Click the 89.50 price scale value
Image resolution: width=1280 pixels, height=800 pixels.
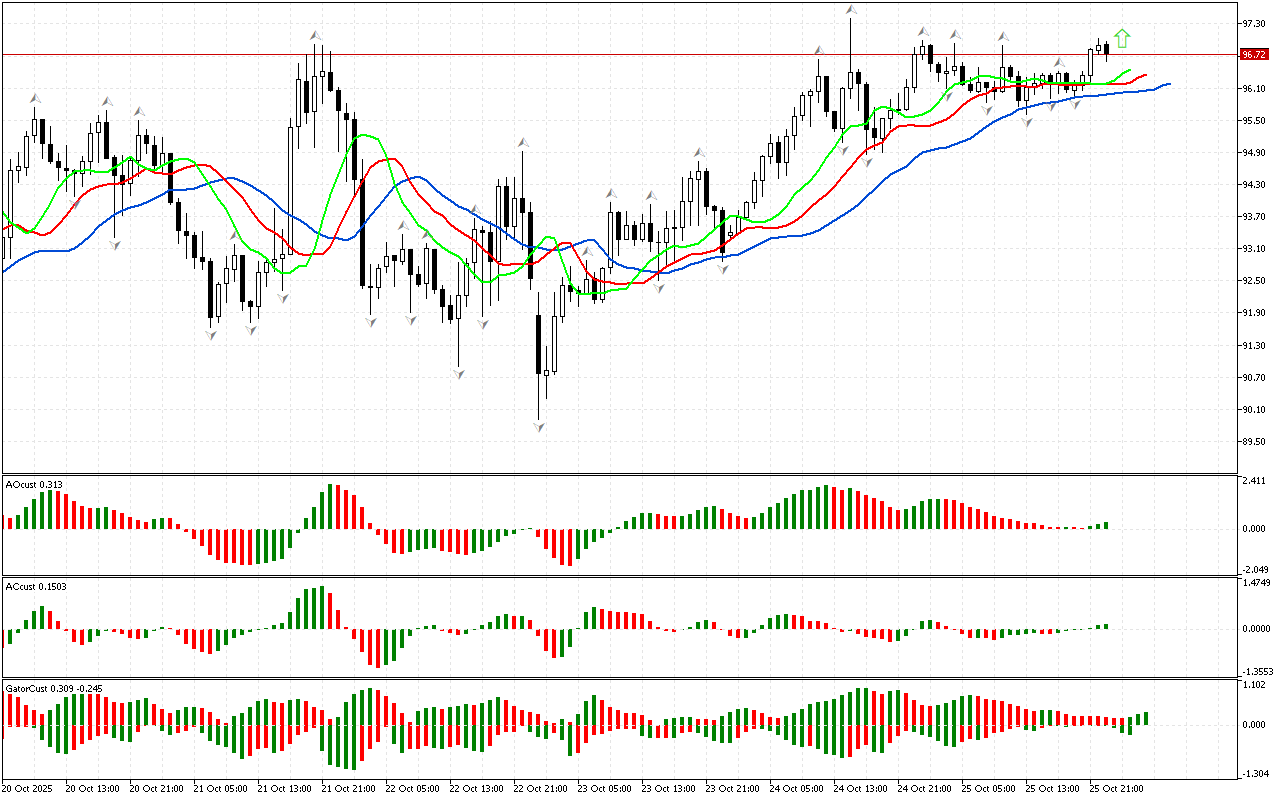pos(1253,441)
